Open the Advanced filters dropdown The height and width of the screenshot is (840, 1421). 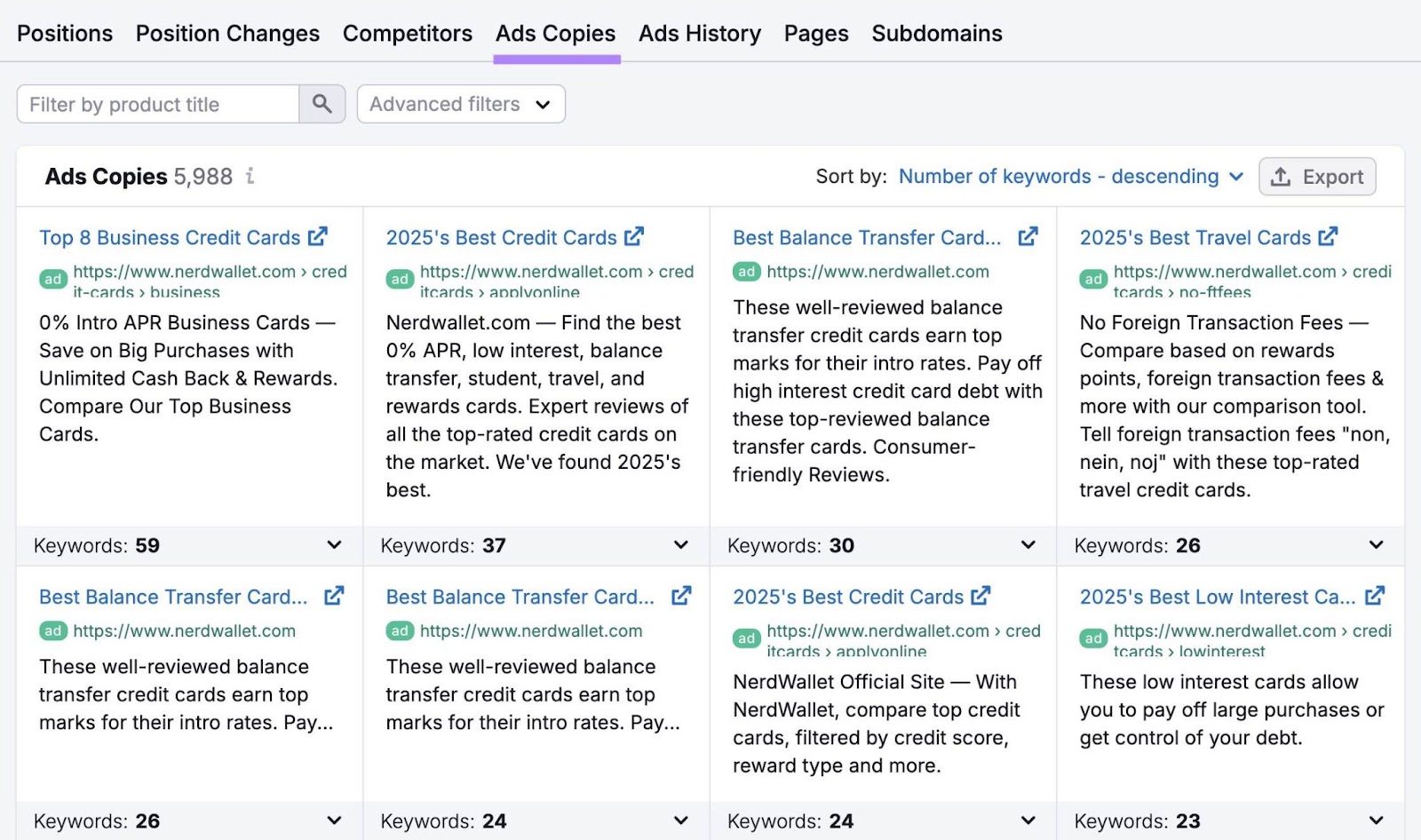pyautogui.click(x=460, y=104)
